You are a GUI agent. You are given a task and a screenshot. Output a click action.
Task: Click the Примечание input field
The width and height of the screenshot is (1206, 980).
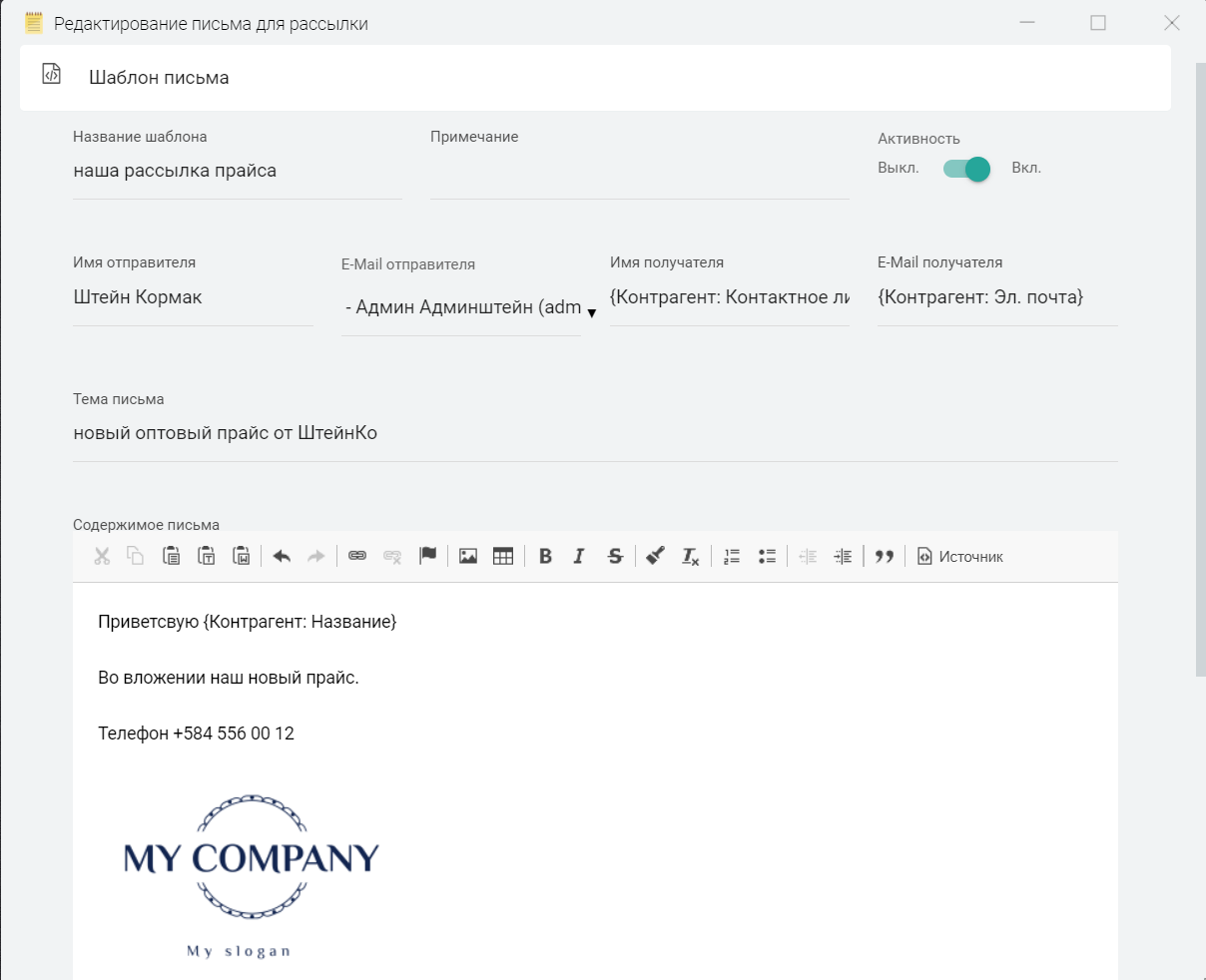point(639,173)
